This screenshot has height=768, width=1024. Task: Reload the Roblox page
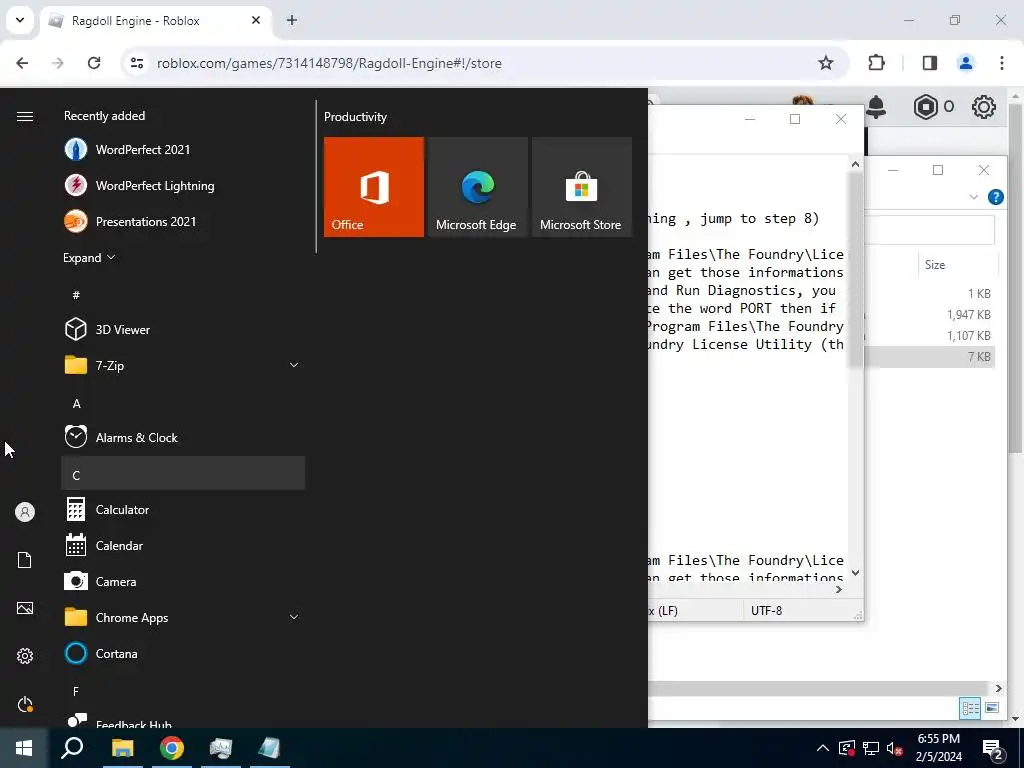[94, 63]
